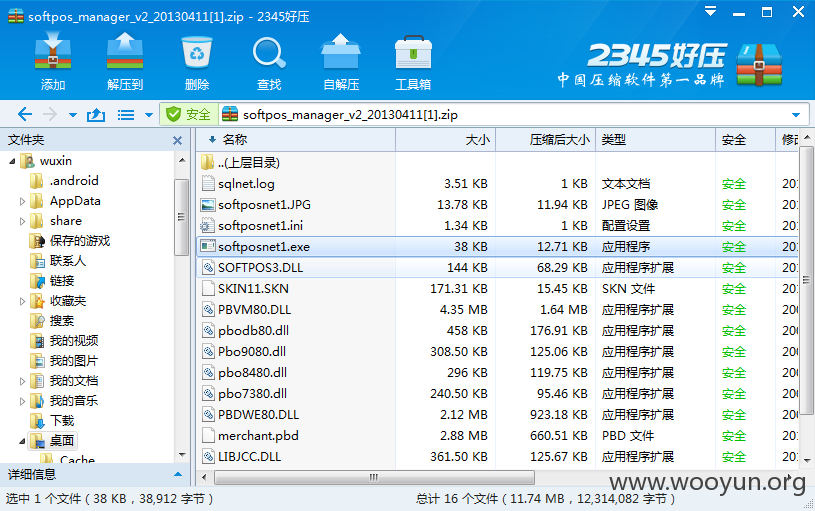Expand the address bar path dropdown
The image size is (815, 511).
pyautogui.click(x=796, y=115)
